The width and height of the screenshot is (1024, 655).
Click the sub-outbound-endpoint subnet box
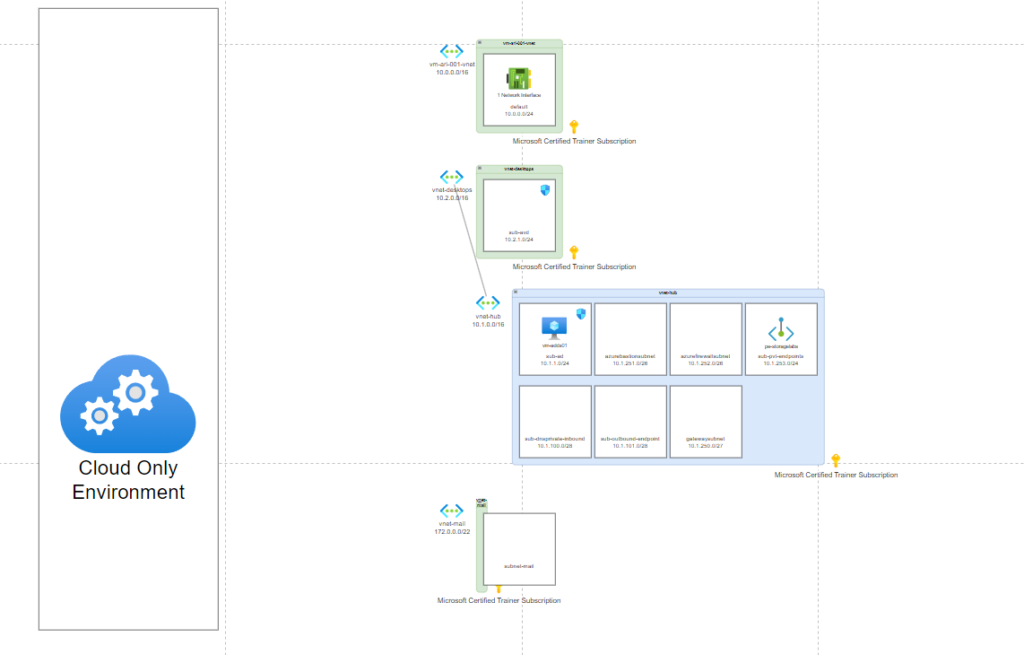click(x=630, y=421)
